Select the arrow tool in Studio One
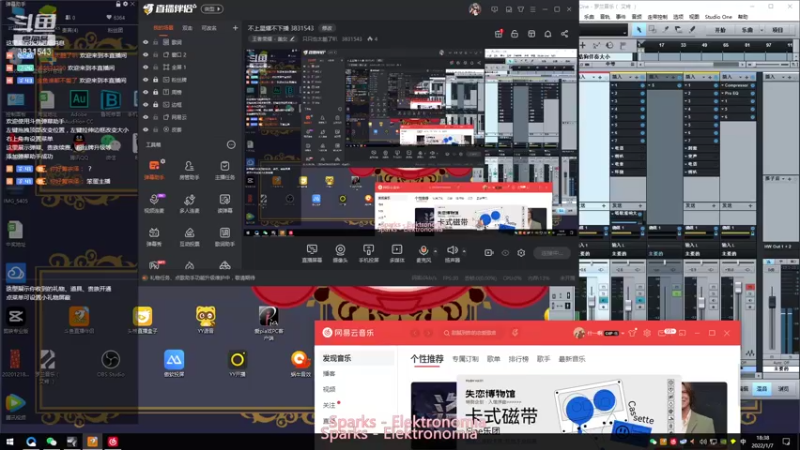 (x=639, y=30)
